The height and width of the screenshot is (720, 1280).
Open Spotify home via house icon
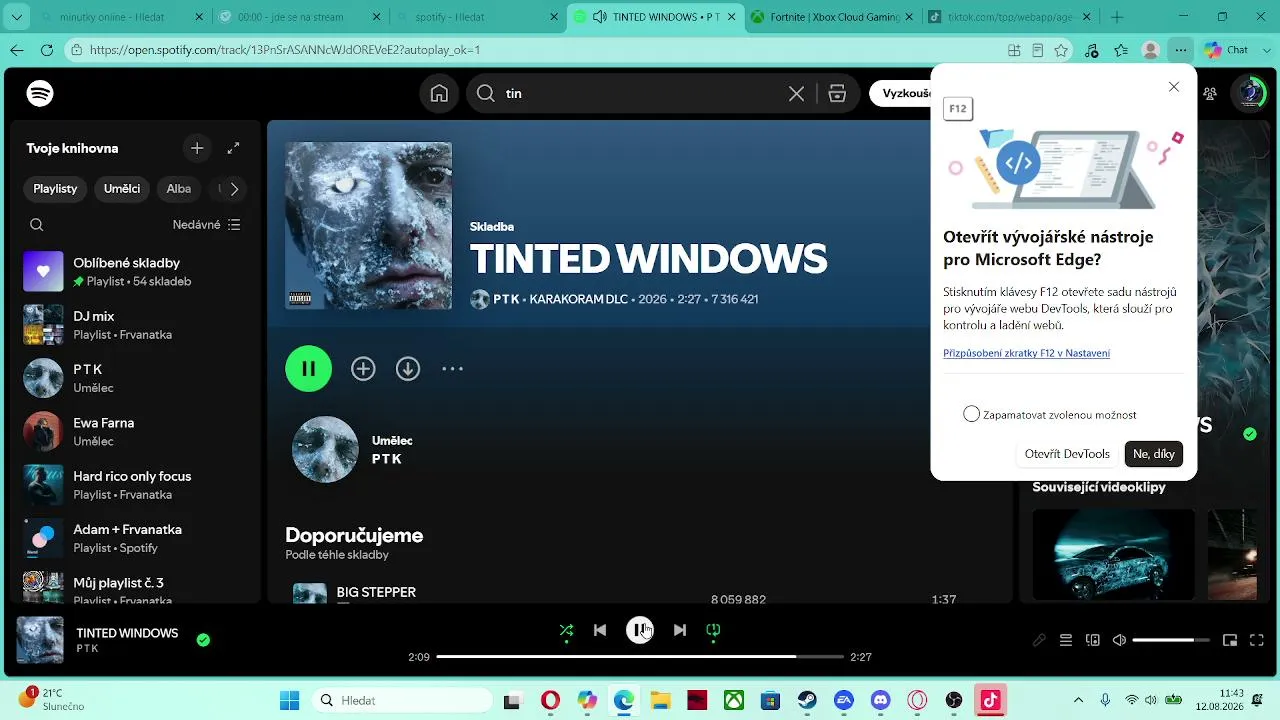[x=439, y=93]
